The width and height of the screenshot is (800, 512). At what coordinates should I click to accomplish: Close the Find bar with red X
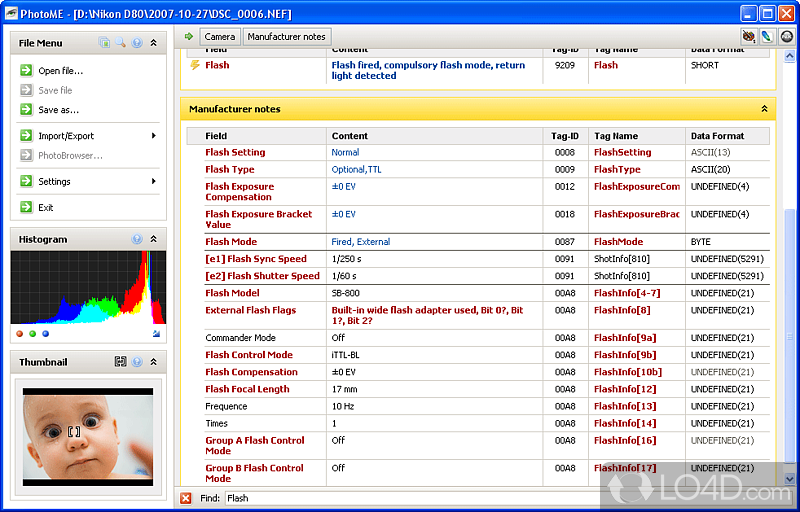pos(186,498)
